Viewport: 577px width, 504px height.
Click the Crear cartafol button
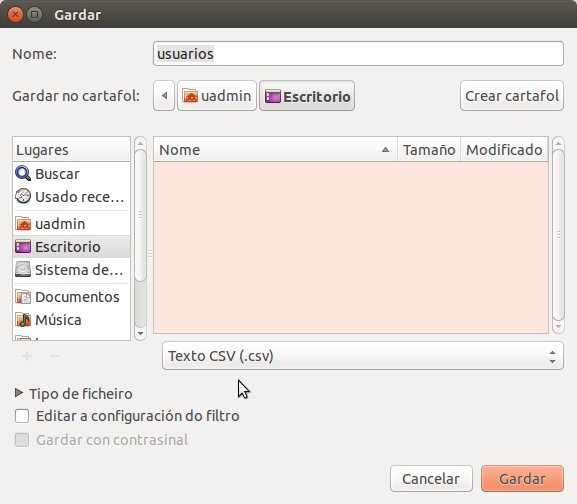(x=511, y=96)
